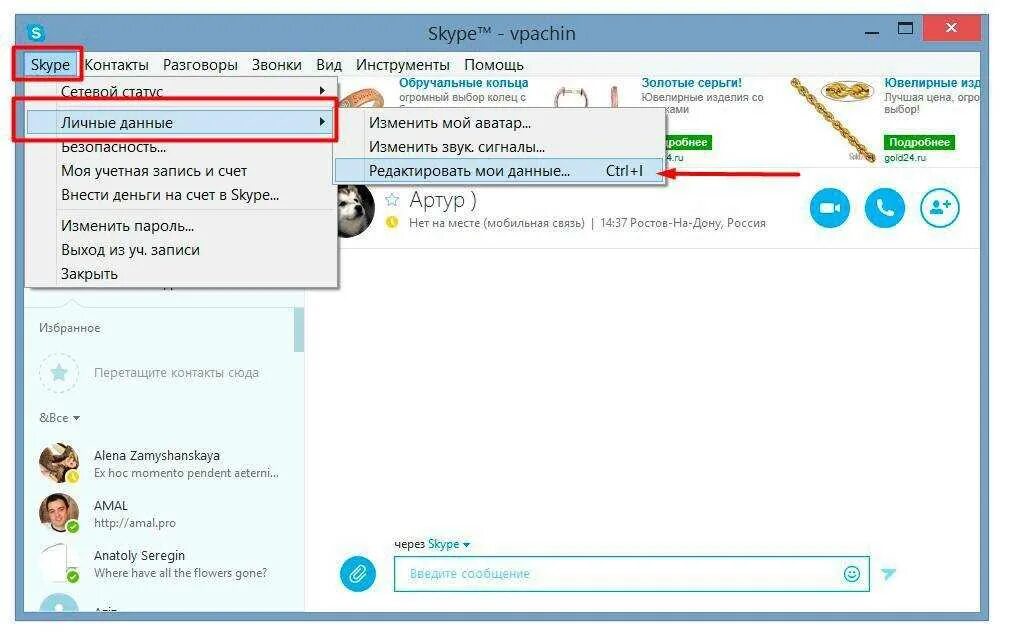
Task: Start a video call with Артур
Action: (x=829, y=208)
